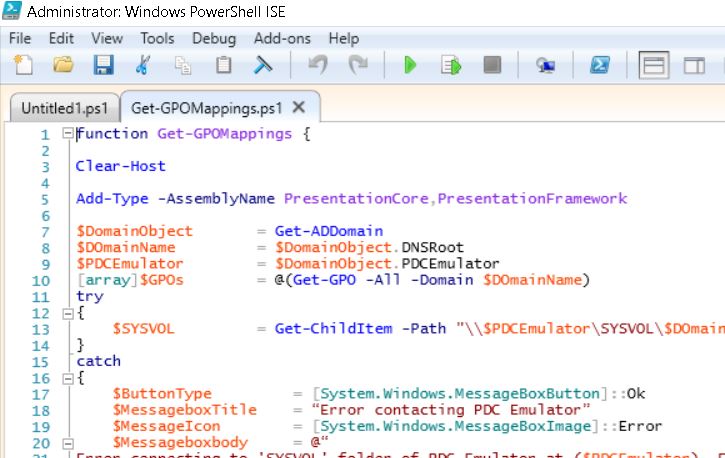Click the $DomainObject variable on line 7
The image size is (725, 458).
tap(134, 231)
